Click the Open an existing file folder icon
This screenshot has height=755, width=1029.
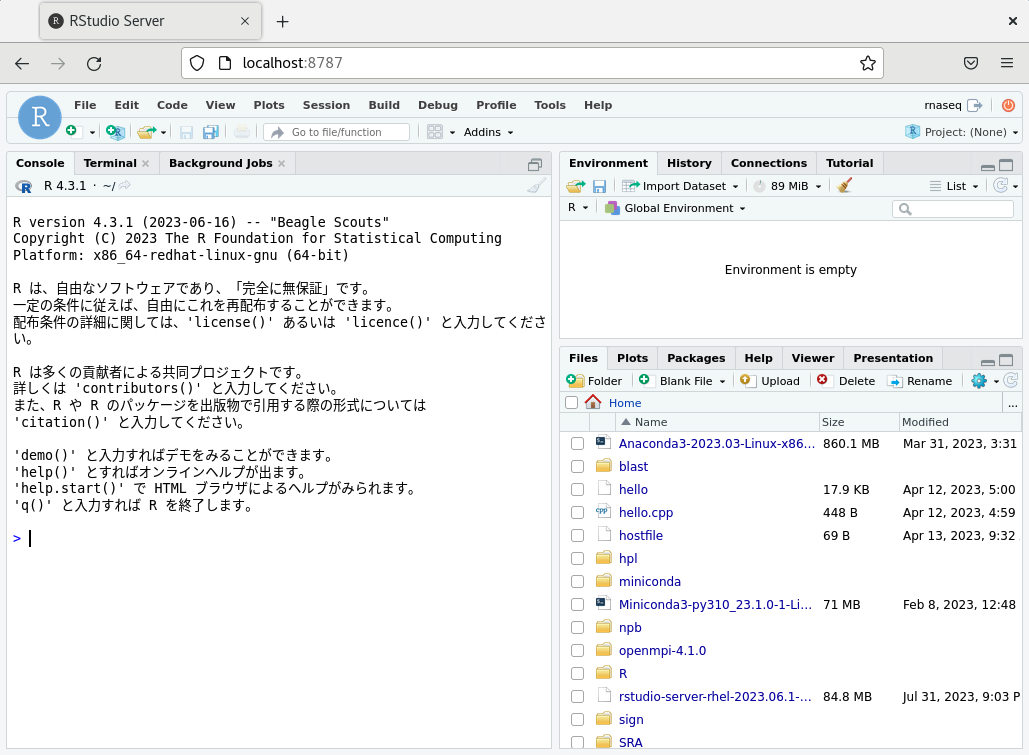point(146,132)
